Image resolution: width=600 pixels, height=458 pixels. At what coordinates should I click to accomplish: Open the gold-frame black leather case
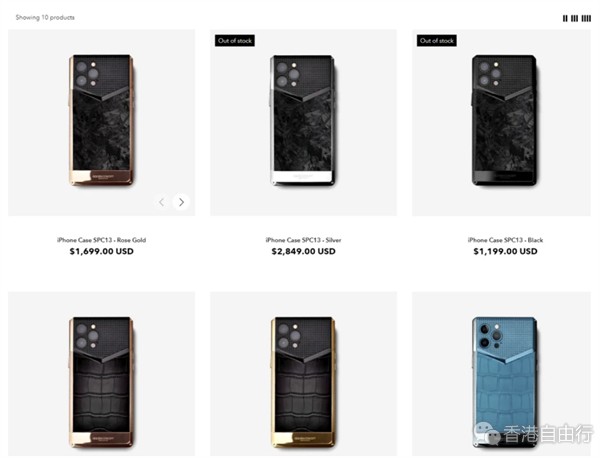tap(303, 382)
